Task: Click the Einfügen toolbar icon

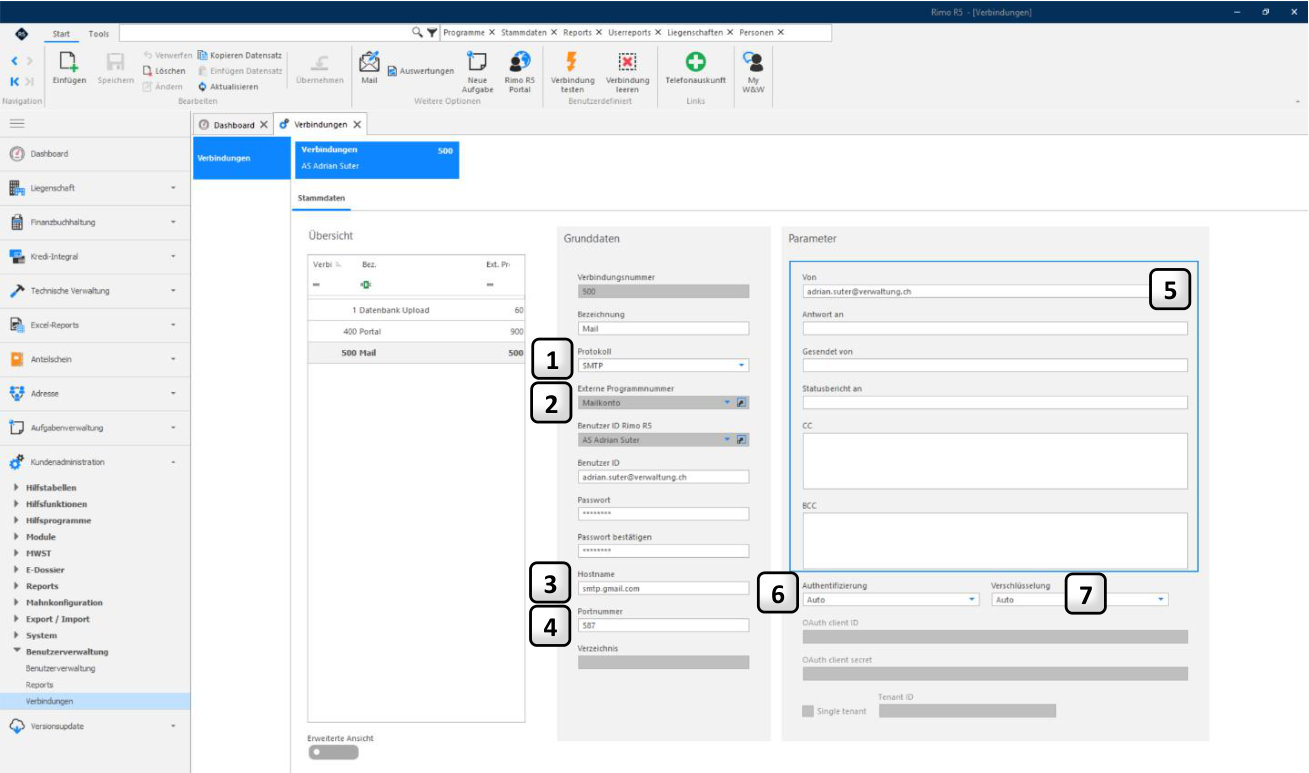Action: (x=69, y=62)
